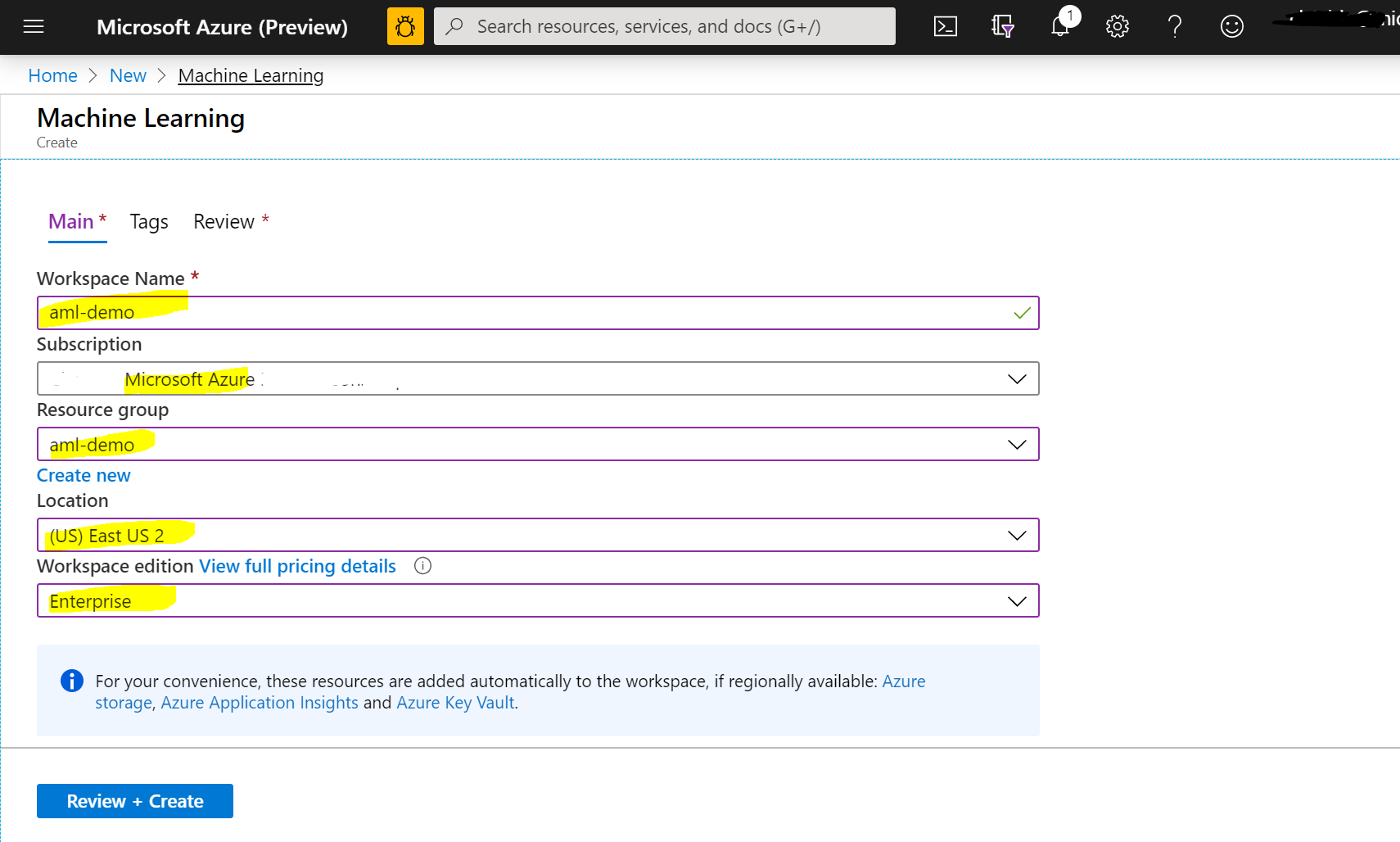Switch to the Main tab
The image size is (1400, 842).
coord(78,222)
